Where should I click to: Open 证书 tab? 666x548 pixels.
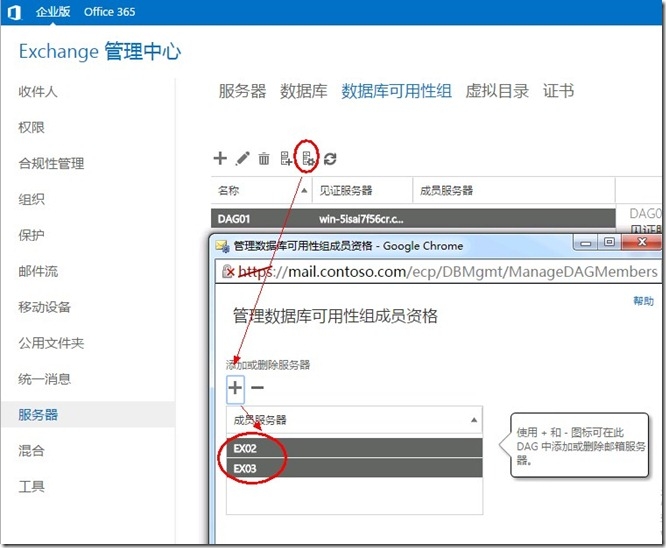point(559,91)
